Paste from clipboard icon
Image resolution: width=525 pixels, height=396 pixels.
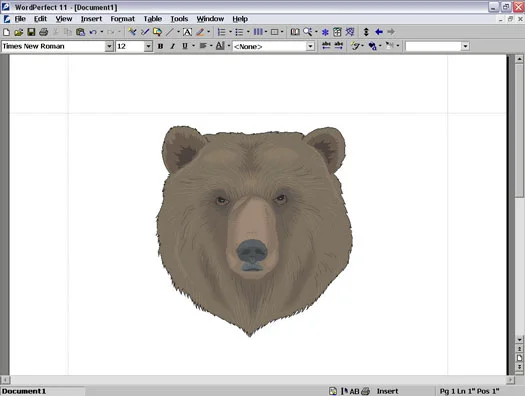[x=80, y=32]
